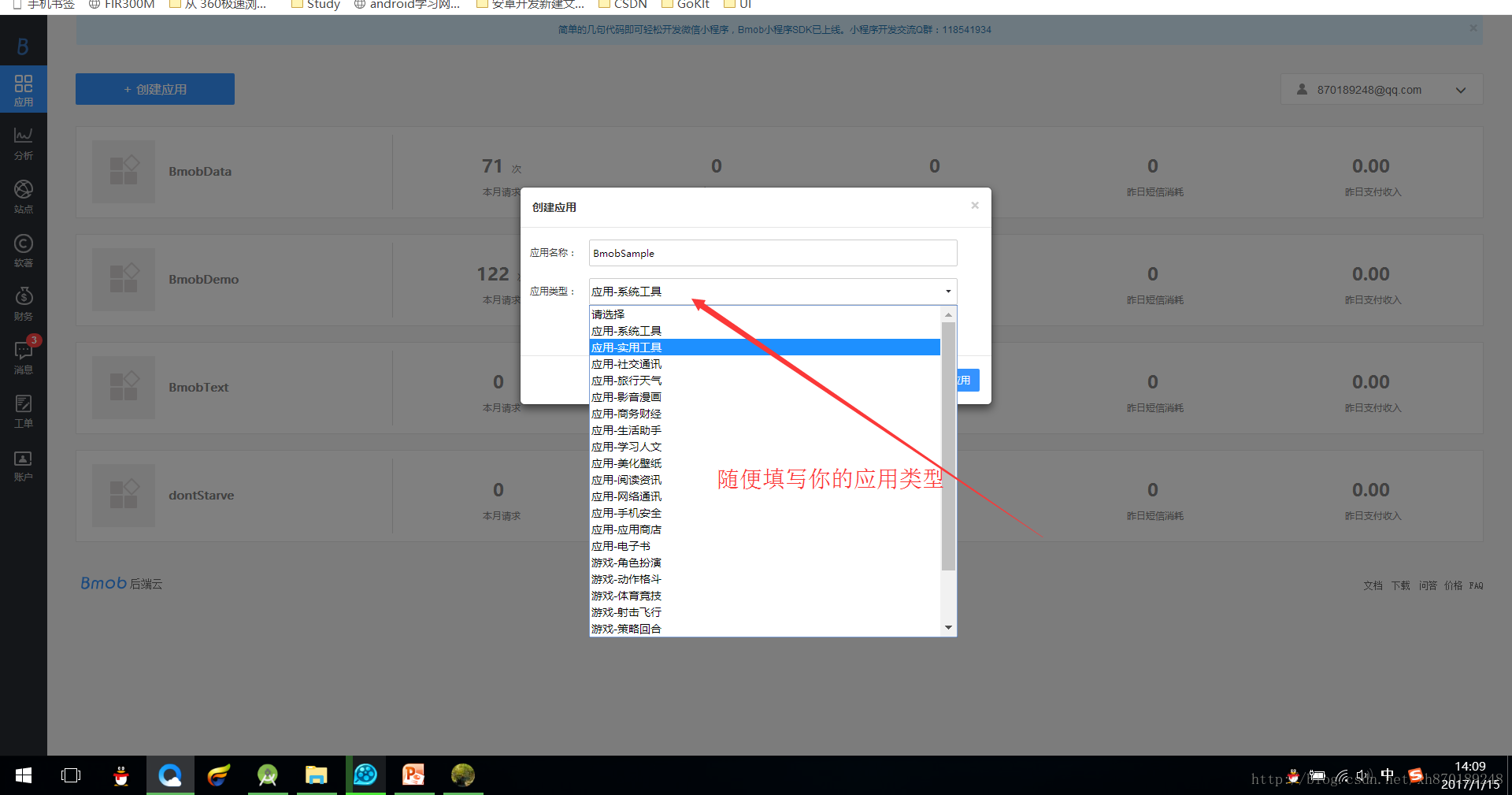
Task: Open the CSDN bookmark folder
Action: click(x=623, y=5)
